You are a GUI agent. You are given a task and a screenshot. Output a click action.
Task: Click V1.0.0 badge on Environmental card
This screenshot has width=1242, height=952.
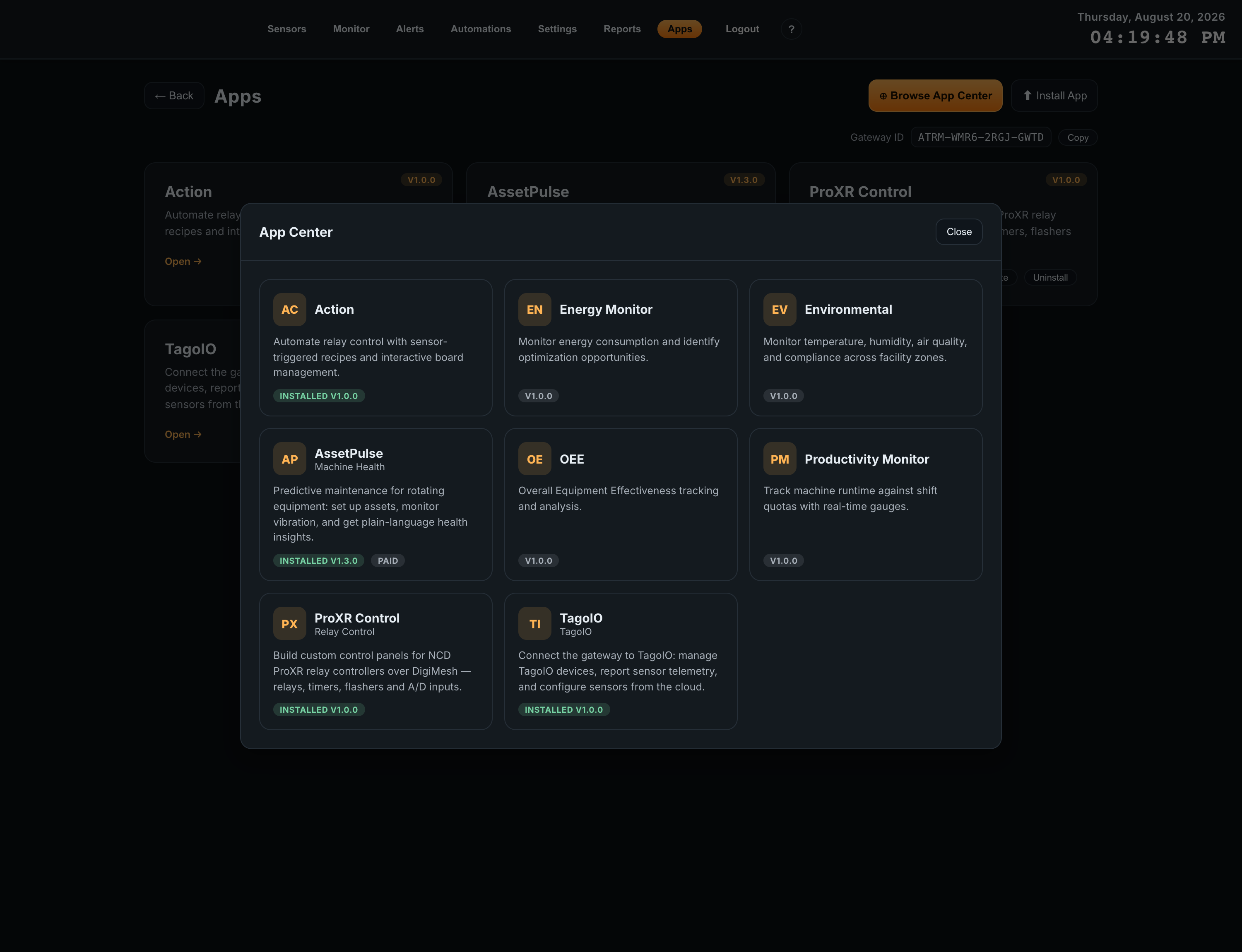click(x=783, y=396)
